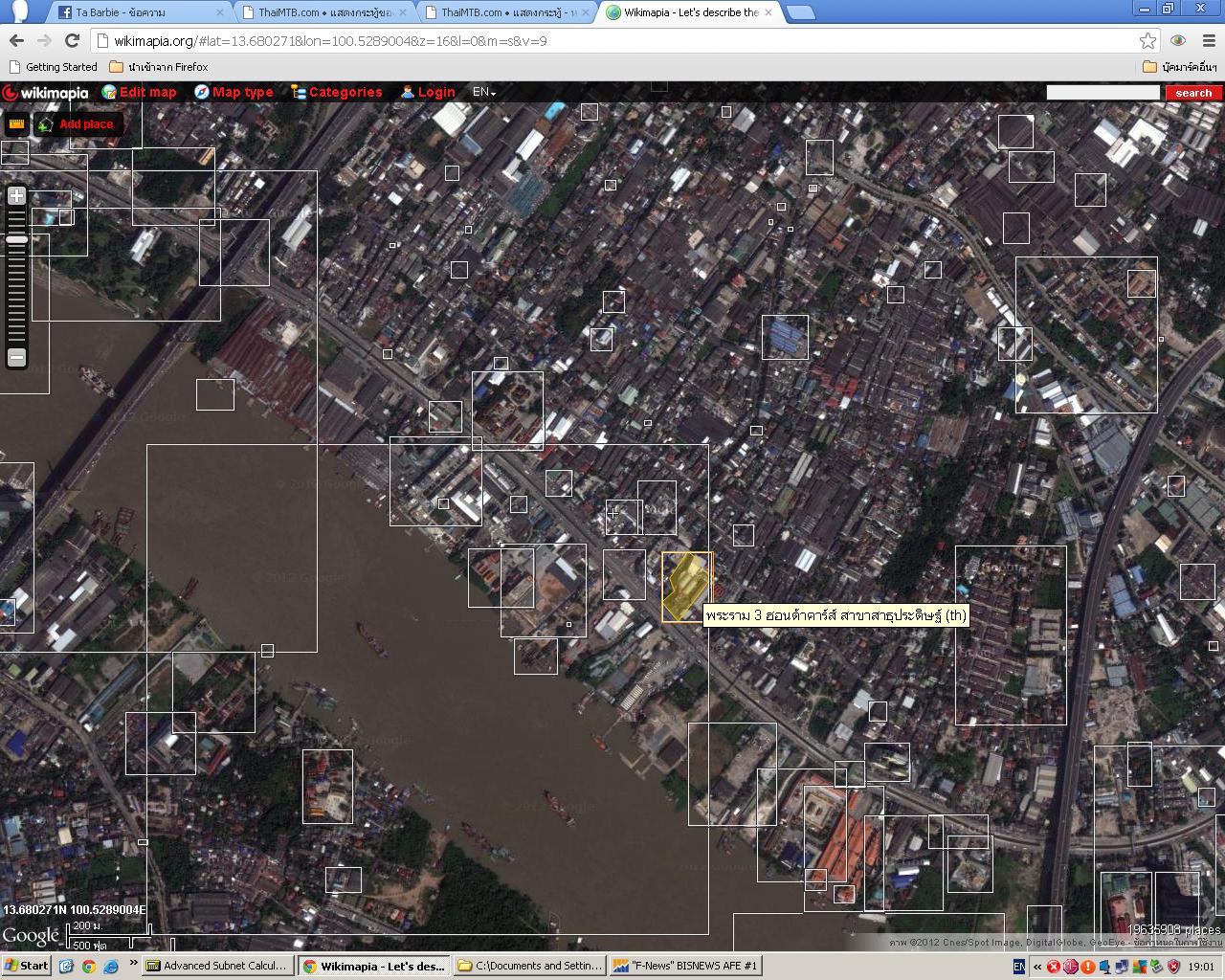Expand the EN language dropdown

point(484,92)
